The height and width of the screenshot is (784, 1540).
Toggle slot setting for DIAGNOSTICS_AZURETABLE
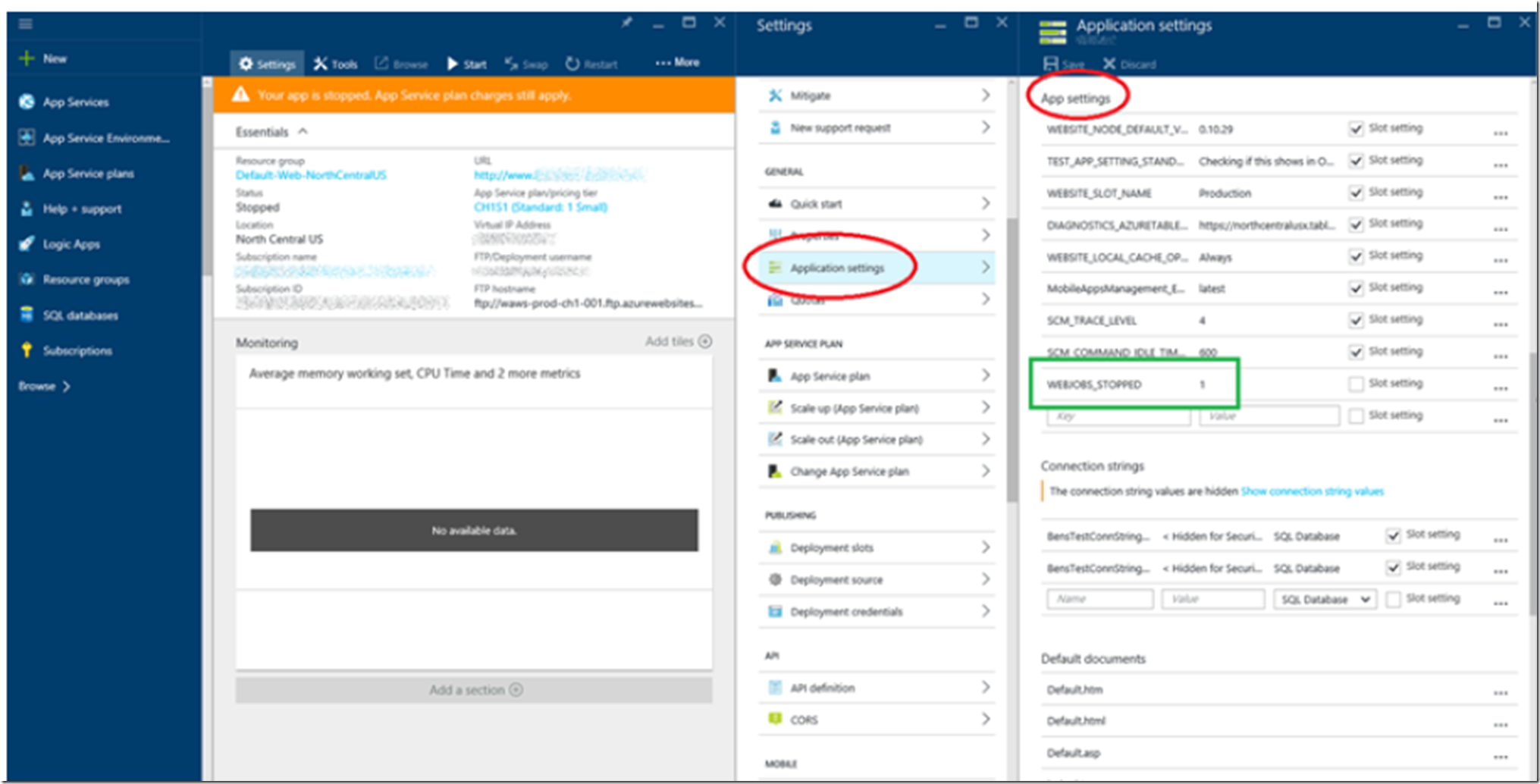(x=1357, y=224)
